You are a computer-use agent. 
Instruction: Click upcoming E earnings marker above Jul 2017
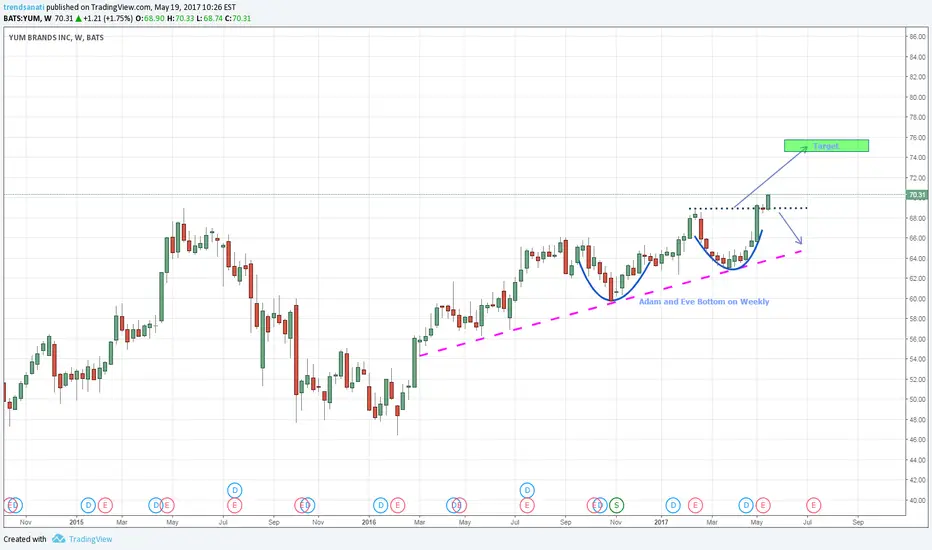[x=813, y=505]
